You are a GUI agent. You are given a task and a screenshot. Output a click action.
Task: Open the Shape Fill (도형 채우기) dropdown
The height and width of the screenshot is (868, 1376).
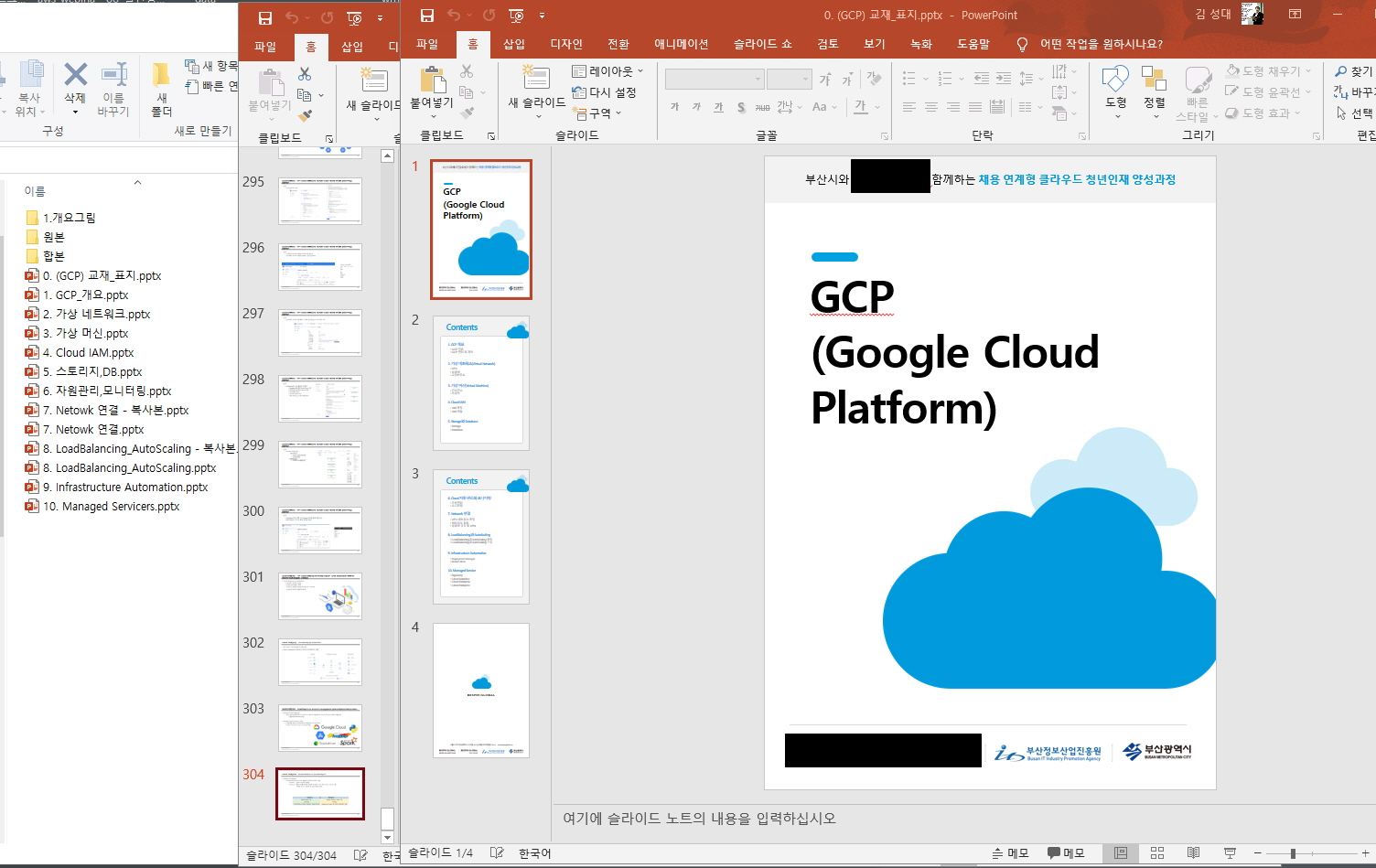[x=1269, y=71]
